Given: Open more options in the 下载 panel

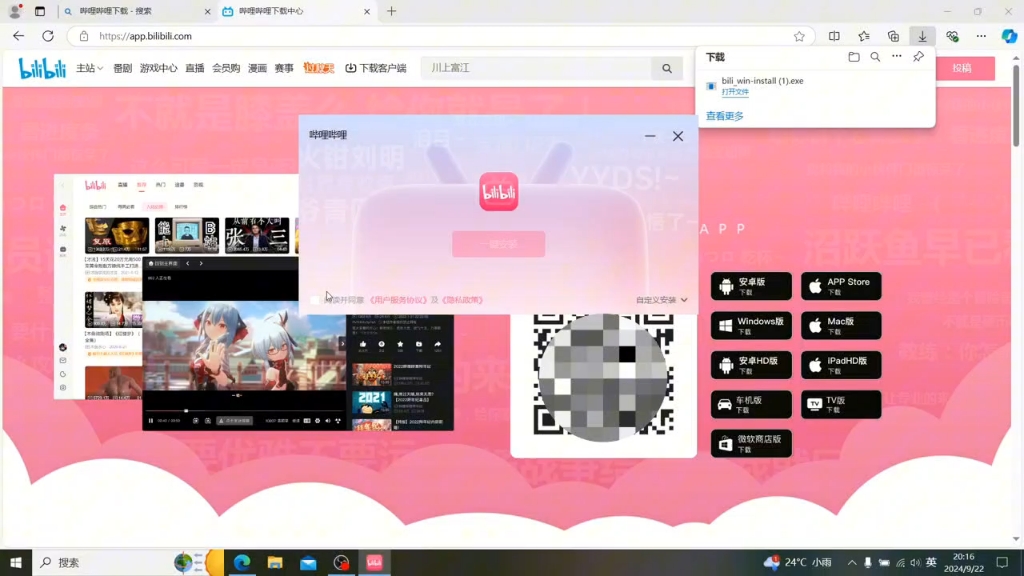Looking at the screenshot, I should click(x=897, y=57).
